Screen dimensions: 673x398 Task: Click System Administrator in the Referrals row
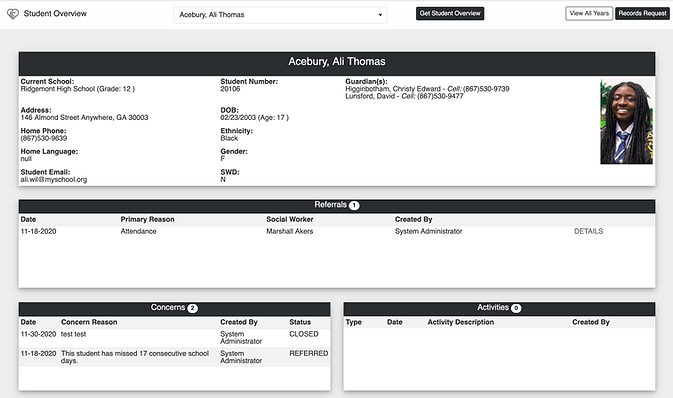point(428,231)
